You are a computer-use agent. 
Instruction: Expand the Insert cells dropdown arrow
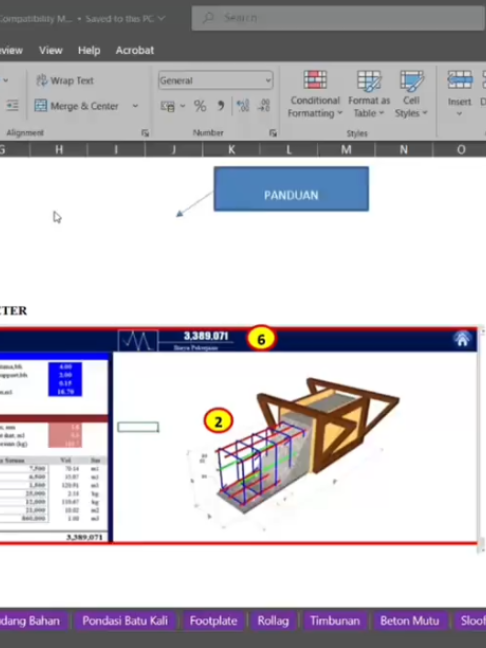[x=459, y=114]
